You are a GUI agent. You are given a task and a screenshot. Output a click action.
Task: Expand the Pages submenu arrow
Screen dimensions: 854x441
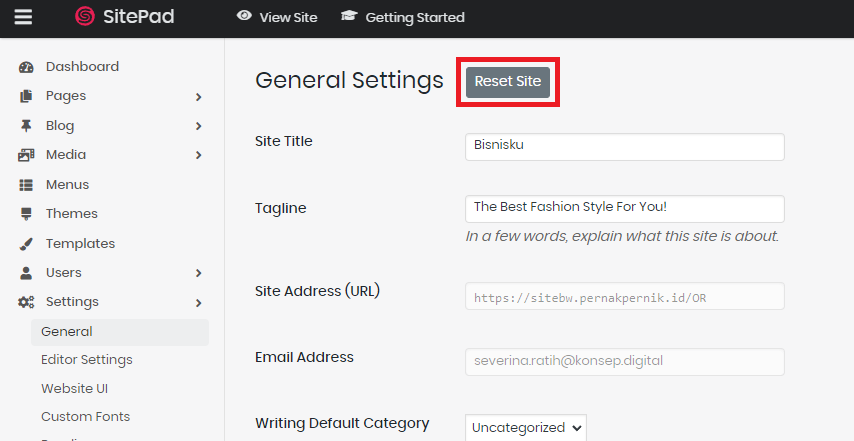point(199,97)
